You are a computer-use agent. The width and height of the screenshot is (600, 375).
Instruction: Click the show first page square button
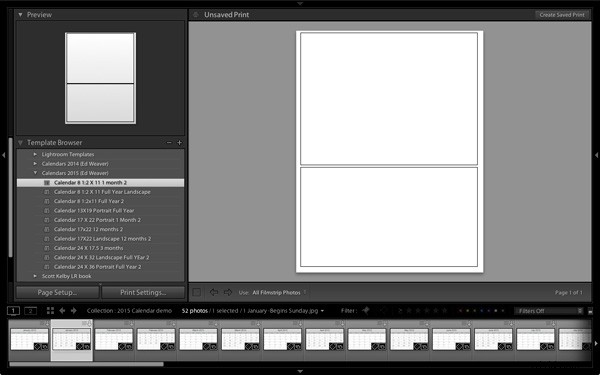pyautogui.click(x=196, y=293)
